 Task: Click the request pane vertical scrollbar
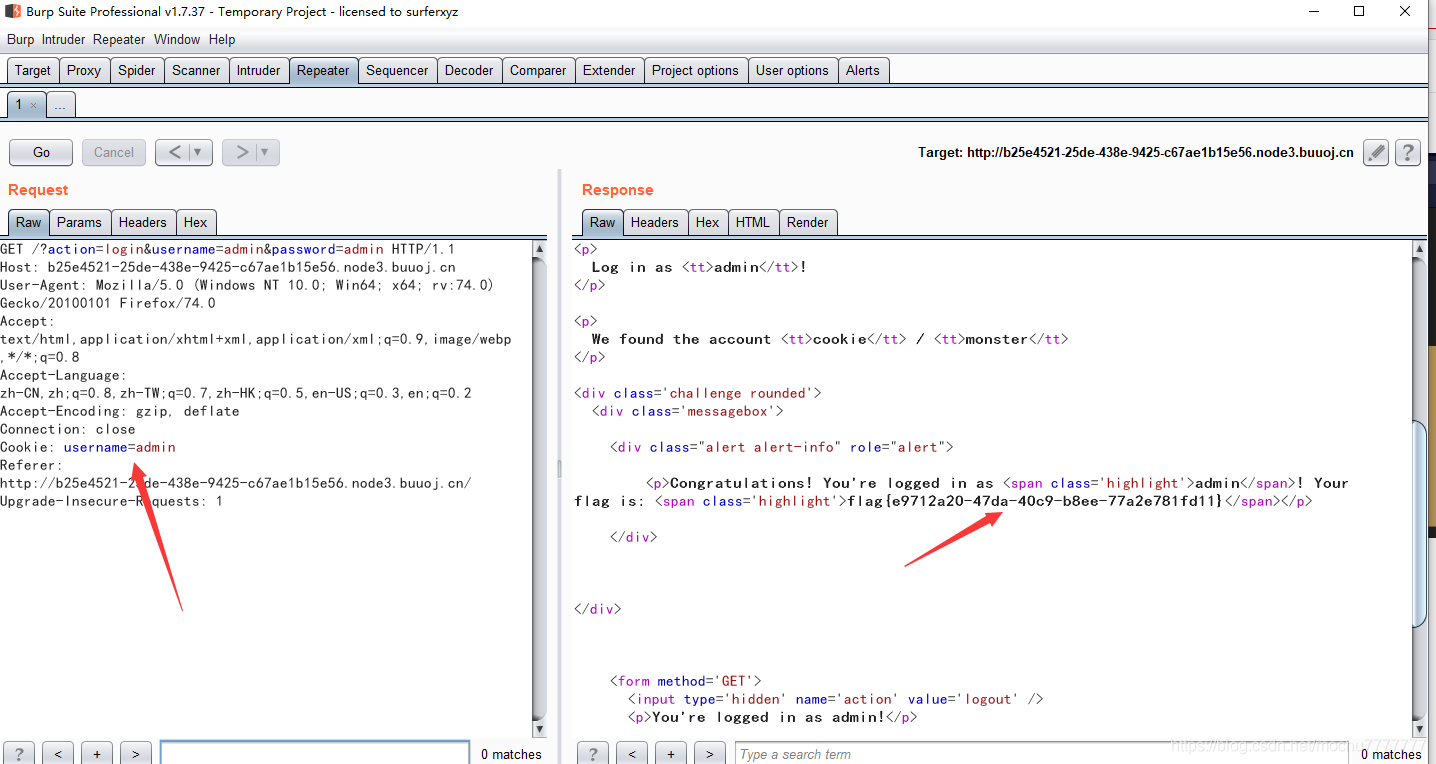(540, 490)
